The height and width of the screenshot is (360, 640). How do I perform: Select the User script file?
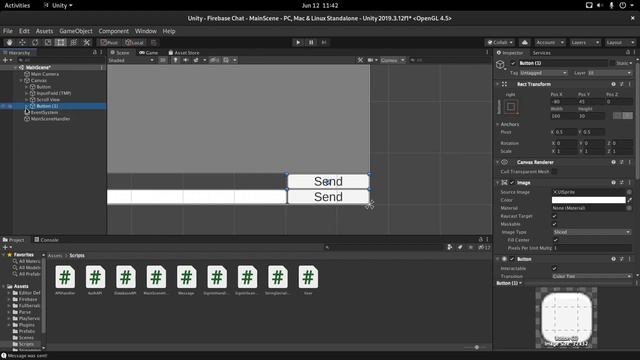point(308,280)
